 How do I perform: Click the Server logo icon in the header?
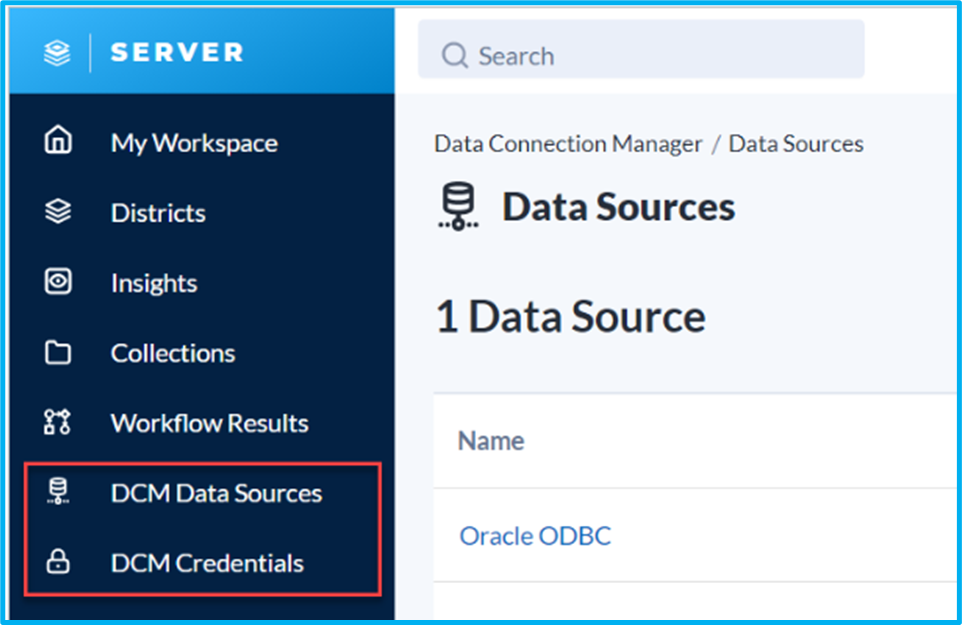pos(55,52)
